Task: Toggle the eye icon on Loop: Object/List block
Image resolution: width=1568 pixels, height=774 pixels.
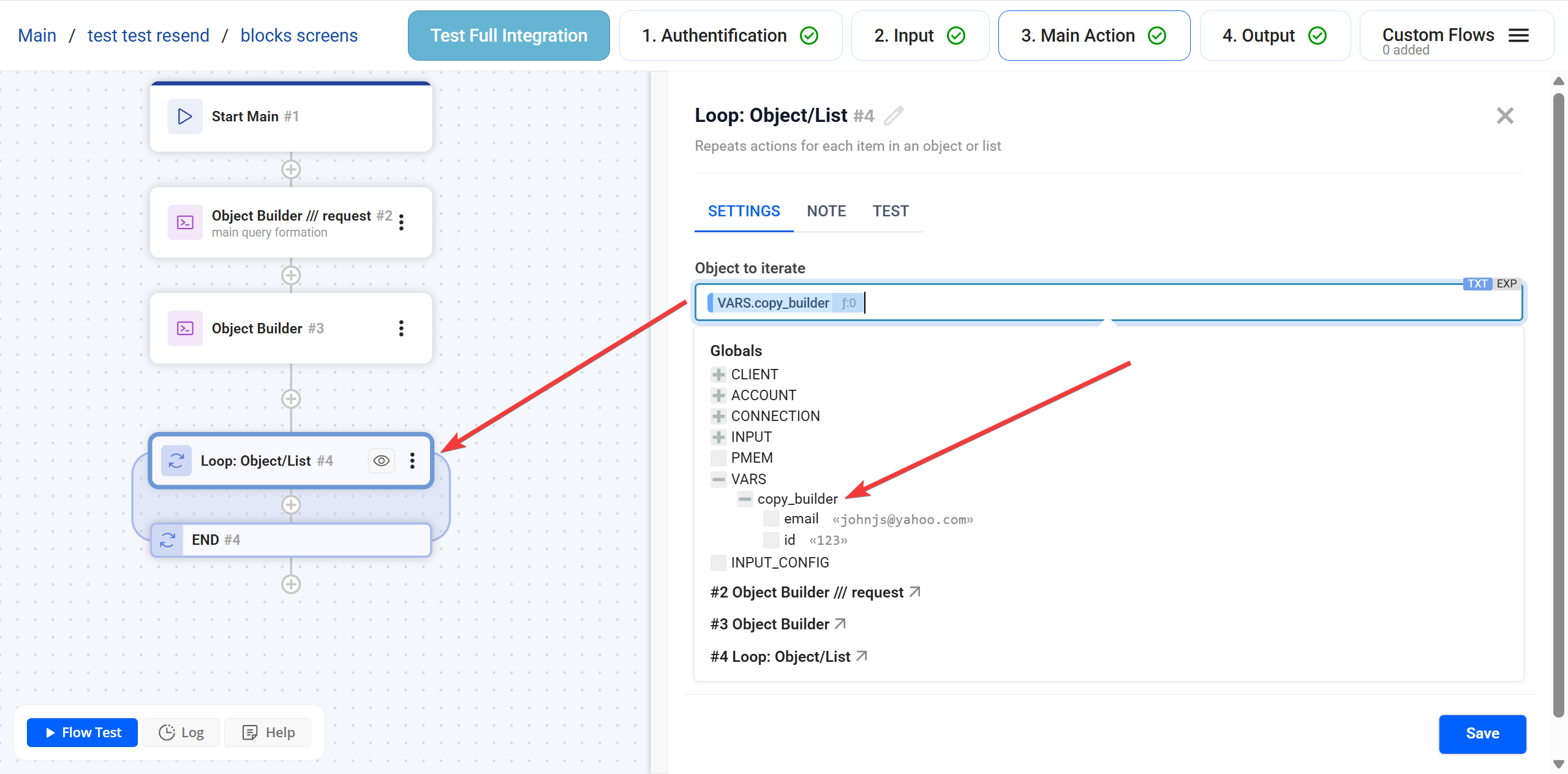Action: pos(381,461)
